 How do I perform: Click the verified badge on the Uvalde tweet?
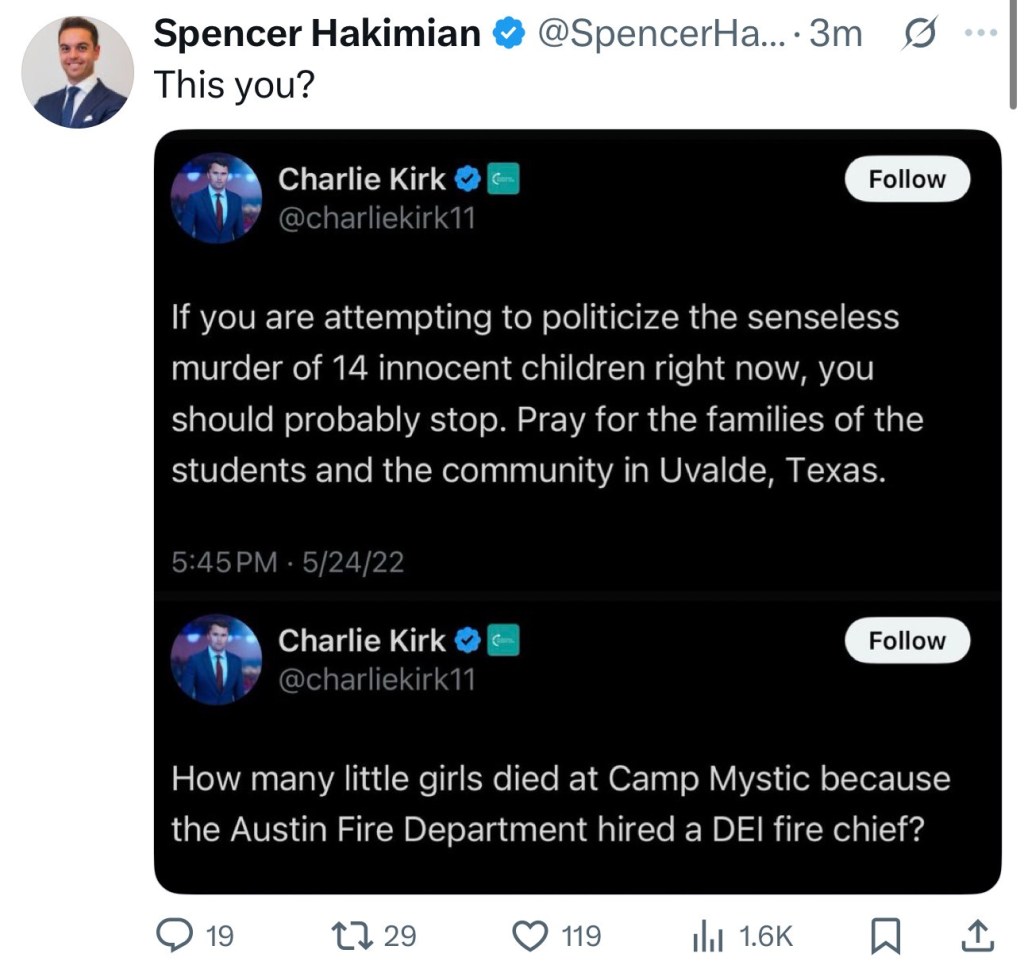point(468,179)
